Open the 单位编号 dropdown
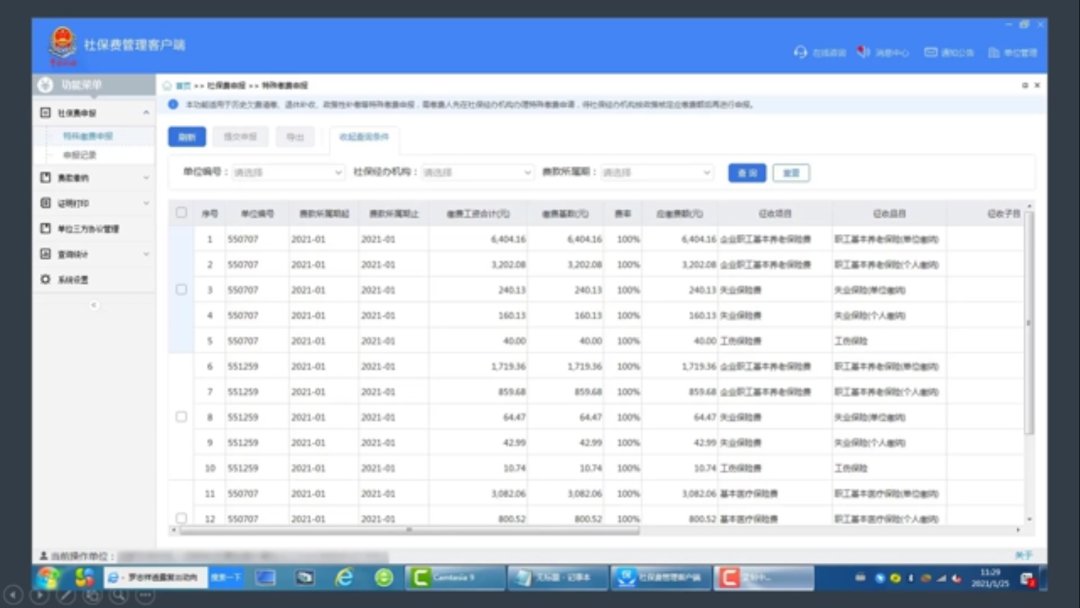 click(x=288, y=172)
